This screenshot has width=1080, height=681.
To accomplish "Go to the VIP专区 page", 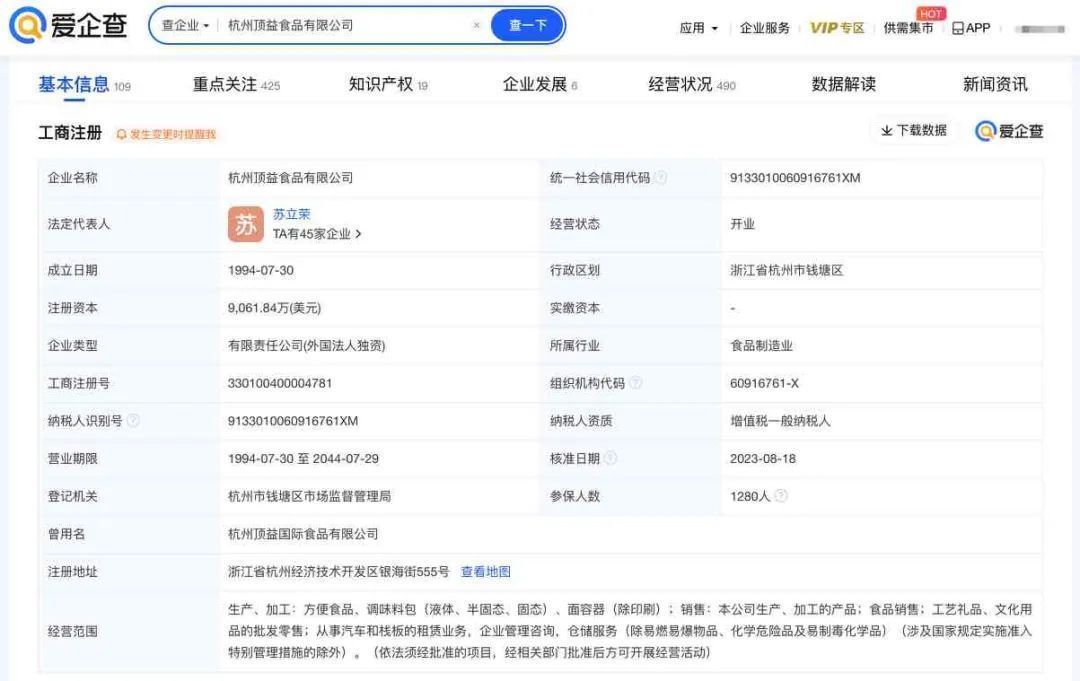I will (837, 28).
